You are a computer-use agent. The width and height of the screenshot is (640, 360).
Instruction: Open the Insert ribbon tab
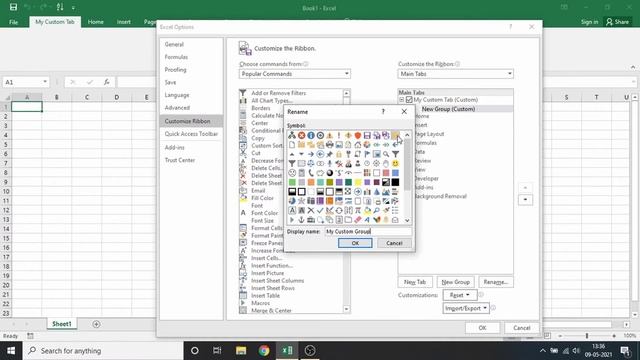[123, 22]
